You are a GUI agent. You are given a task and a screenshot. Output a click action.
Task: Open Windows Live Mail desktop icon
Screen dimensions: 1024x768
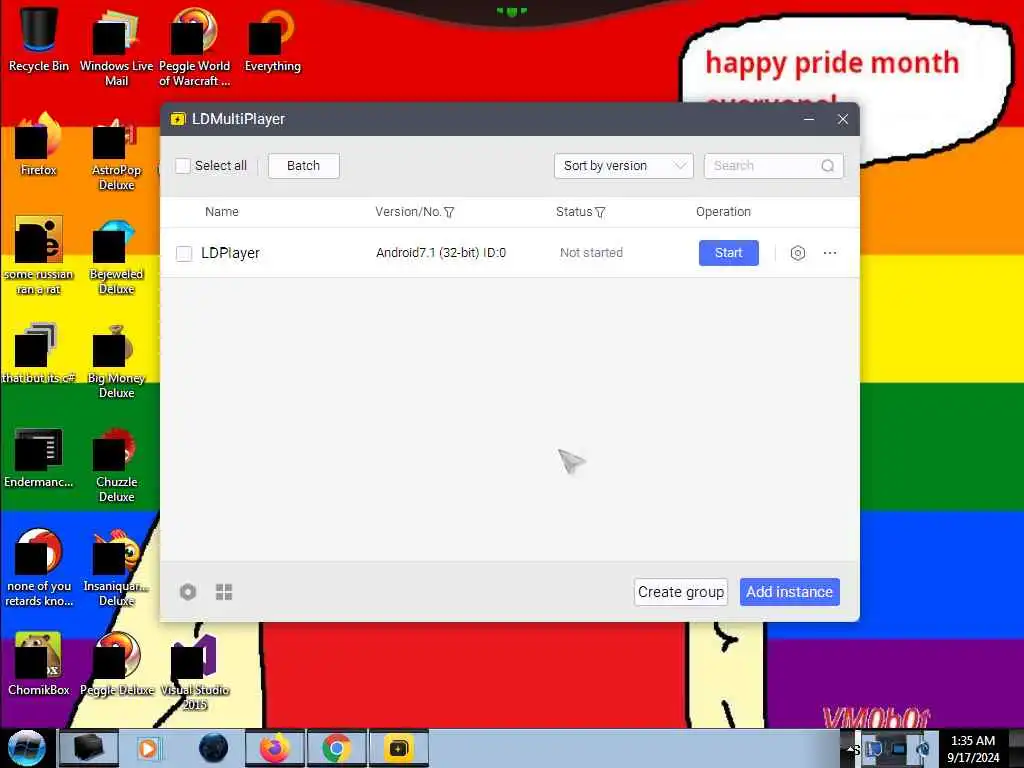click(116, 46)
